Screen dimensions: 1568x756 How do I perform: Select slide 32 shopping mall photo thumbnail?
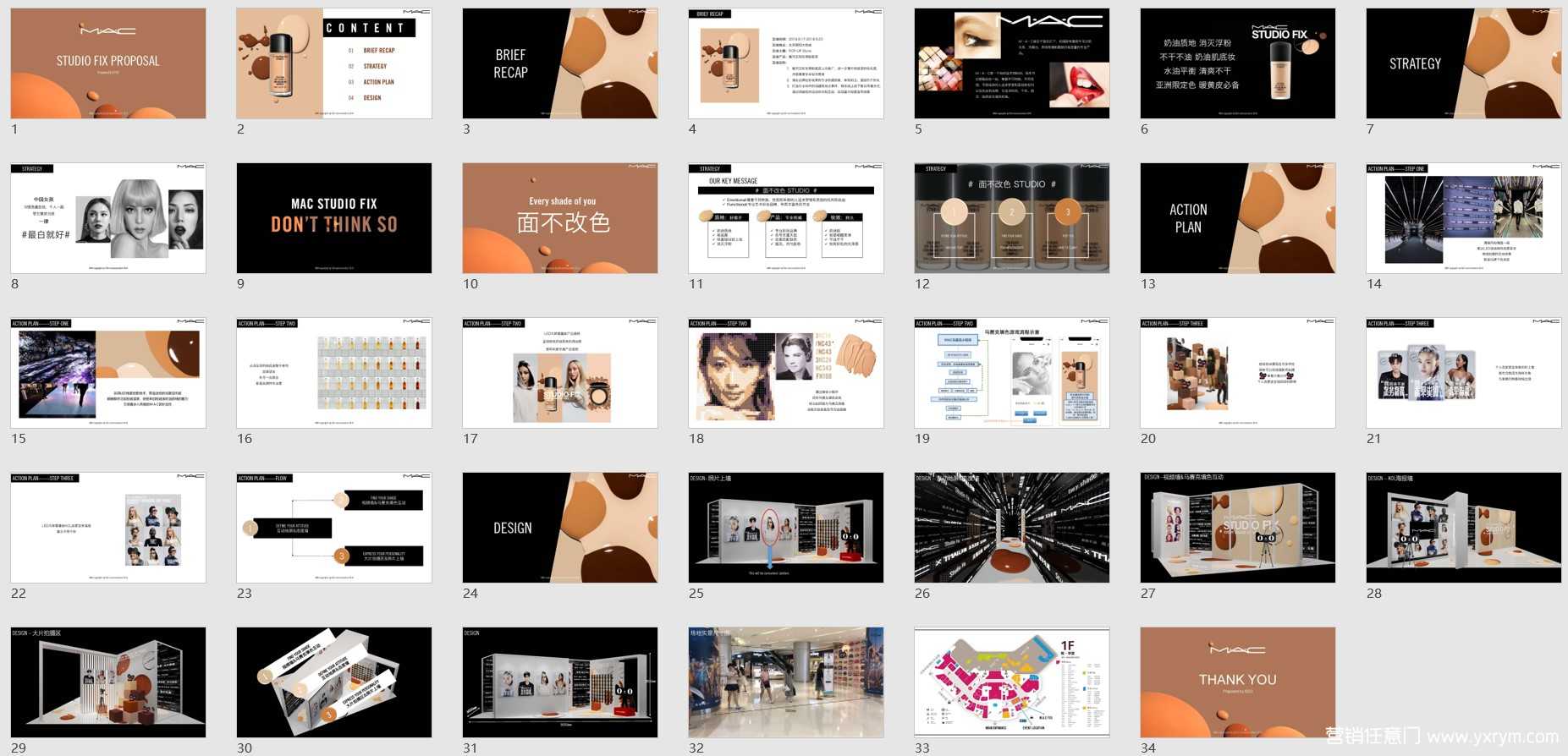pyautogui.click(x=786, y=682)
